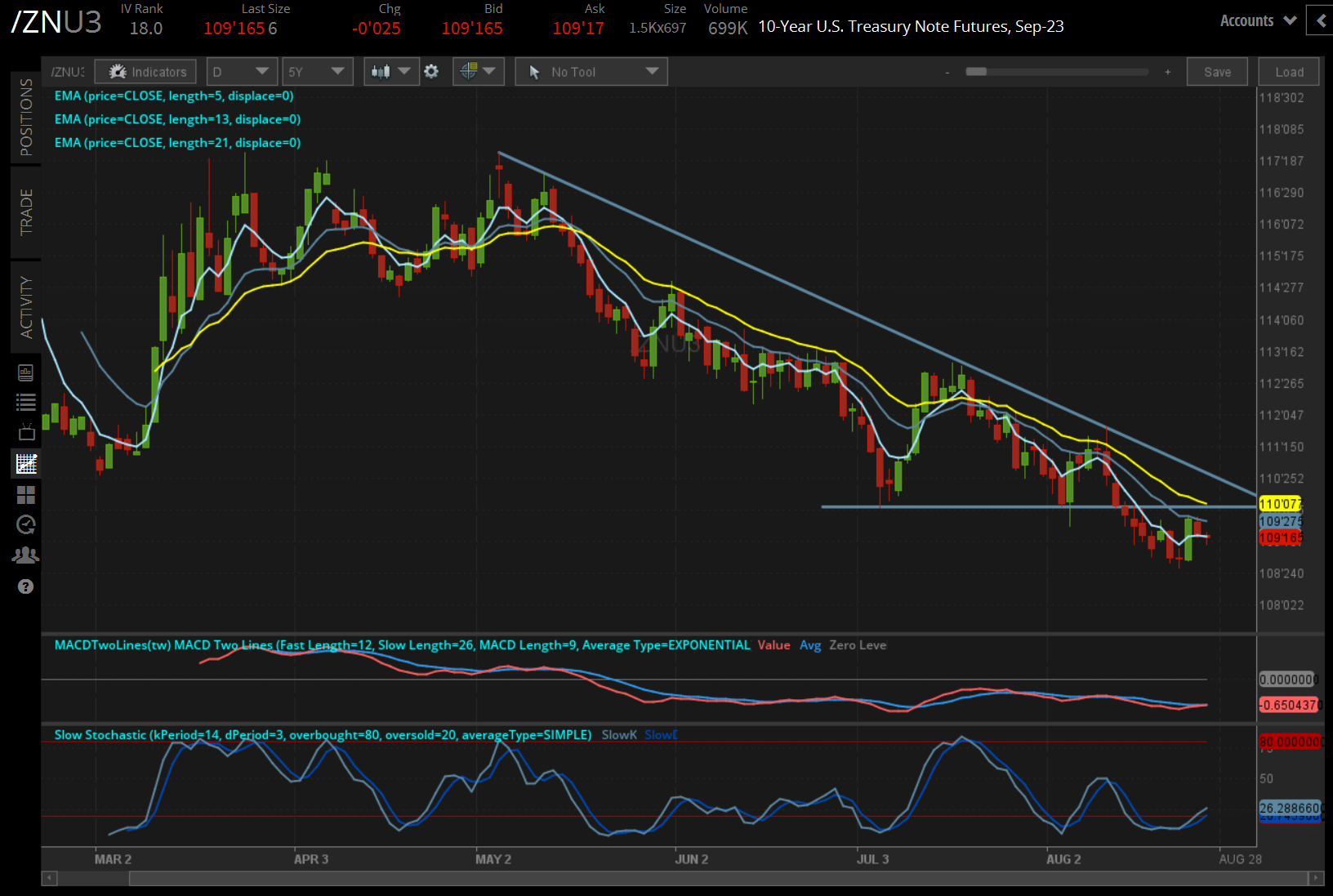Click the people community icon in sidebar
Screen dimensions: 1333x896
[x=26, y=555]
